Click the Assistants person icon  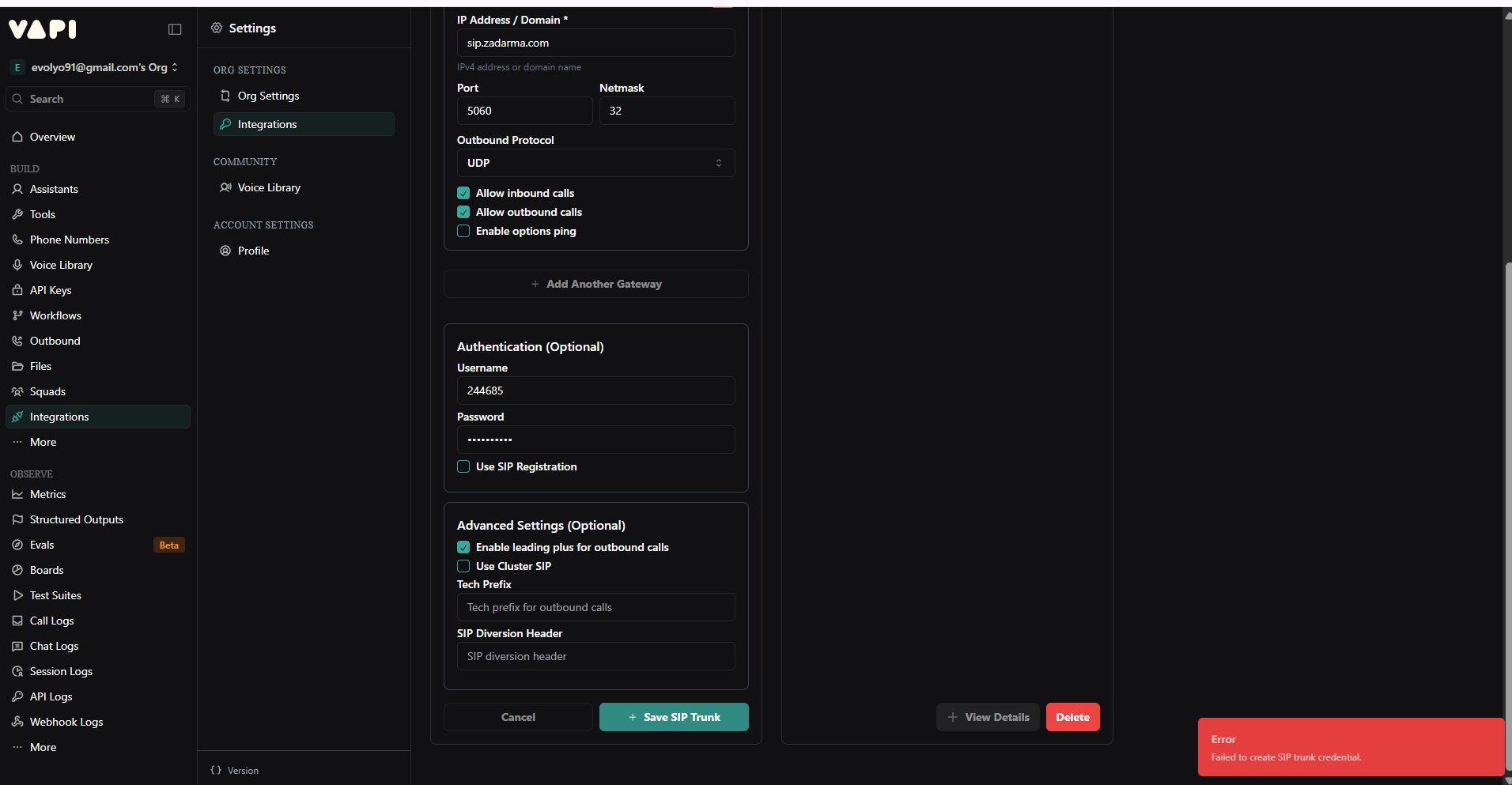(x=17, y=189)
